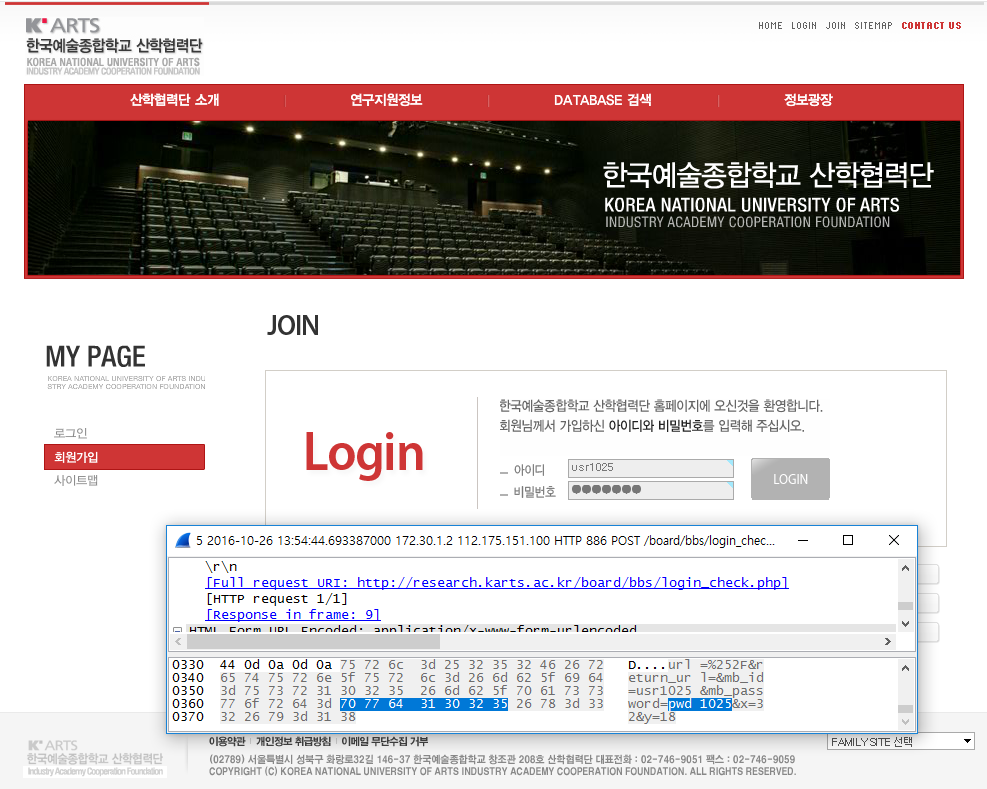Click ASCII text =usr1025 &mb_pass
987x789 pixels.
tap(696, 691)
